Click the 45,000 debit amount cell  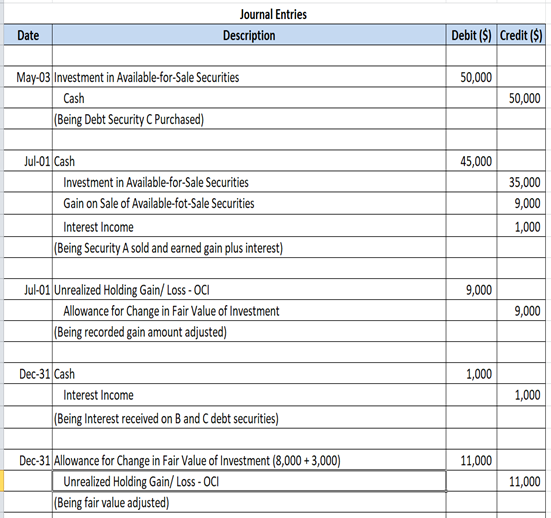471,161
